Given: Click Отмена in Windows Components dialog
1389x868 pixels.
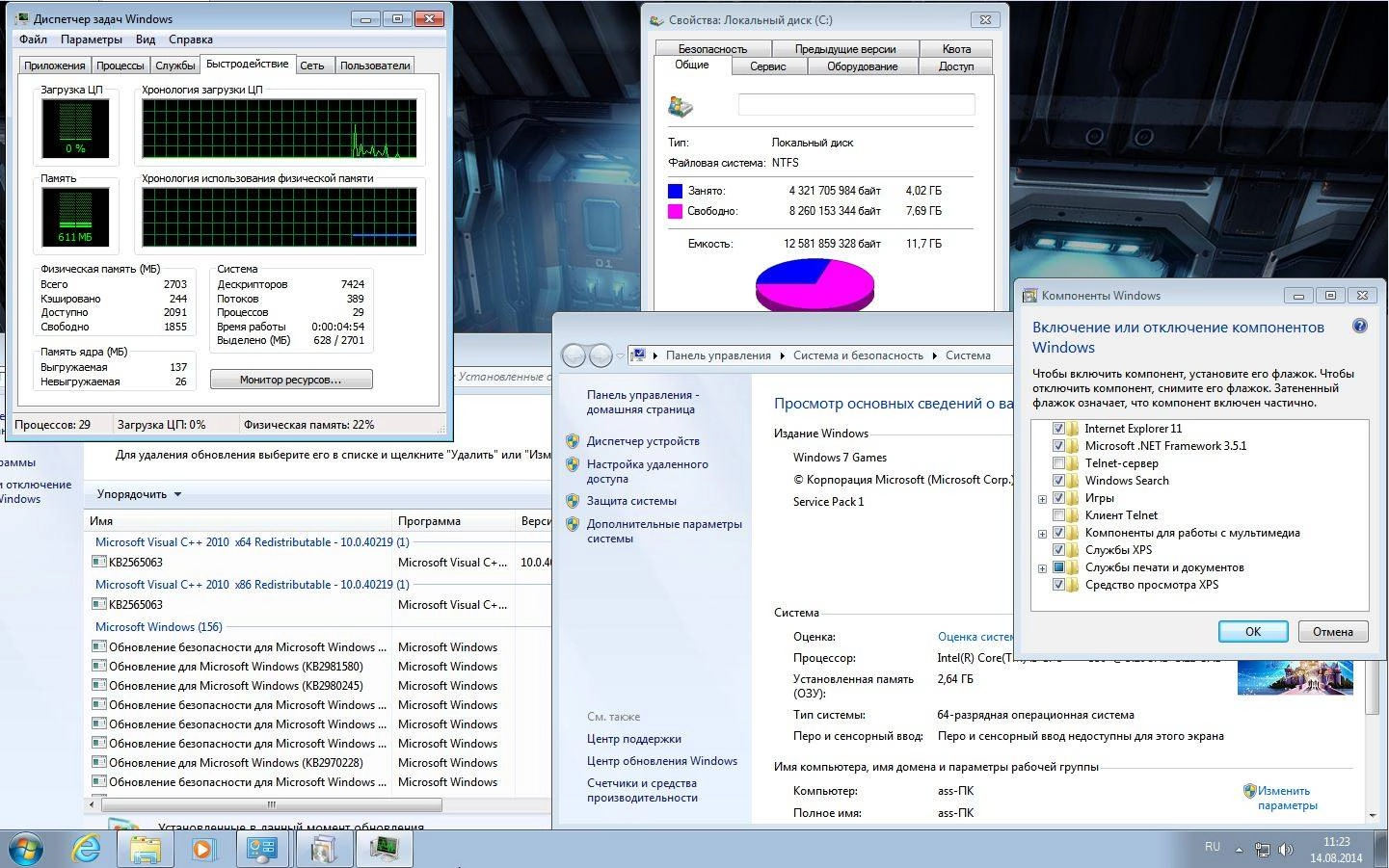Looking at the screenshot, I should 1333,632.
